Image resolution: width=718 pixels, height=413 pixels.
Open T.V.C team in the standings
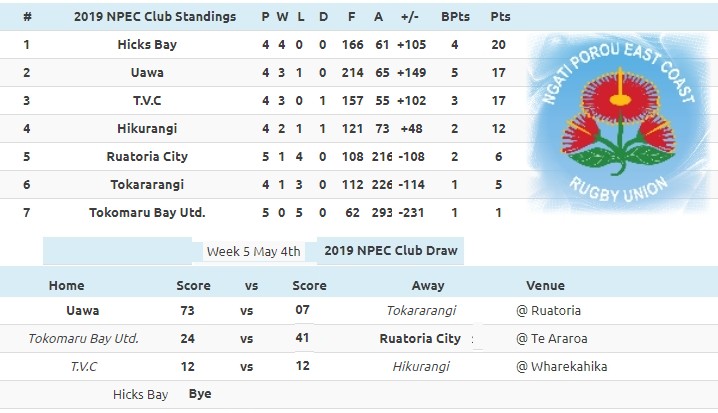pyautogui.click(x=146, y=101)
